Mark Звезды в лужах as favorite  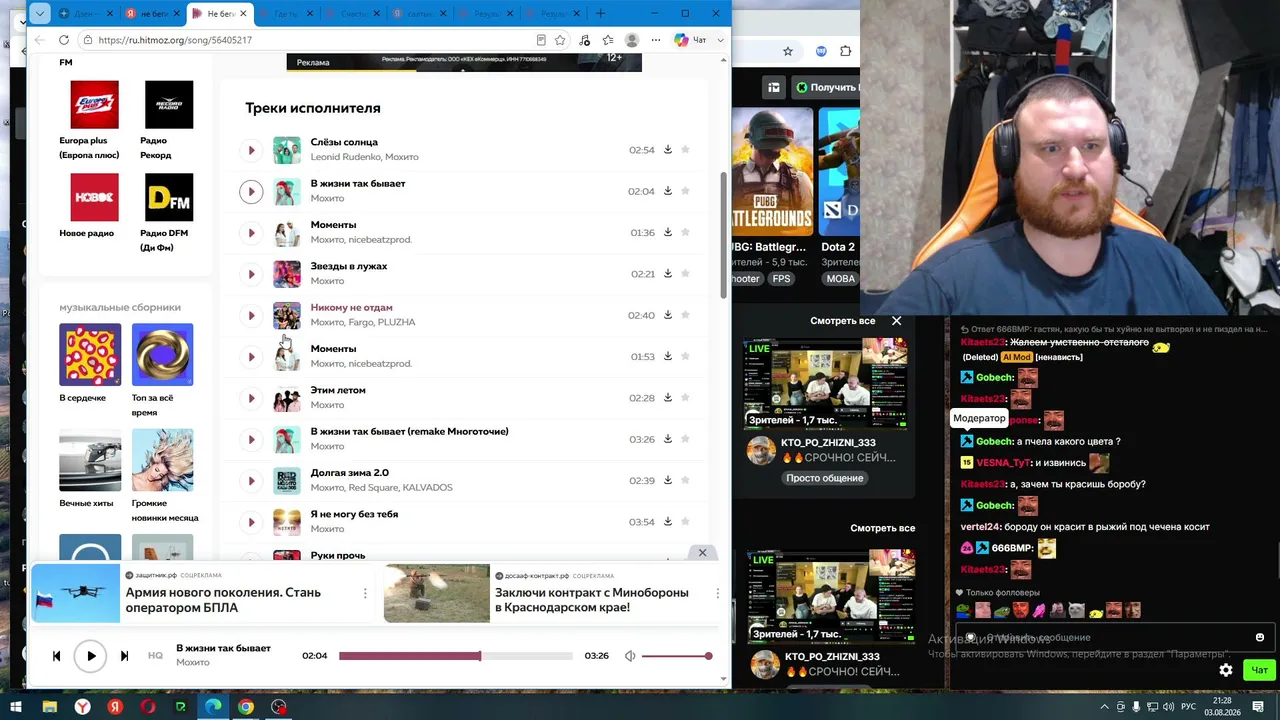click(x=685, y=274)
